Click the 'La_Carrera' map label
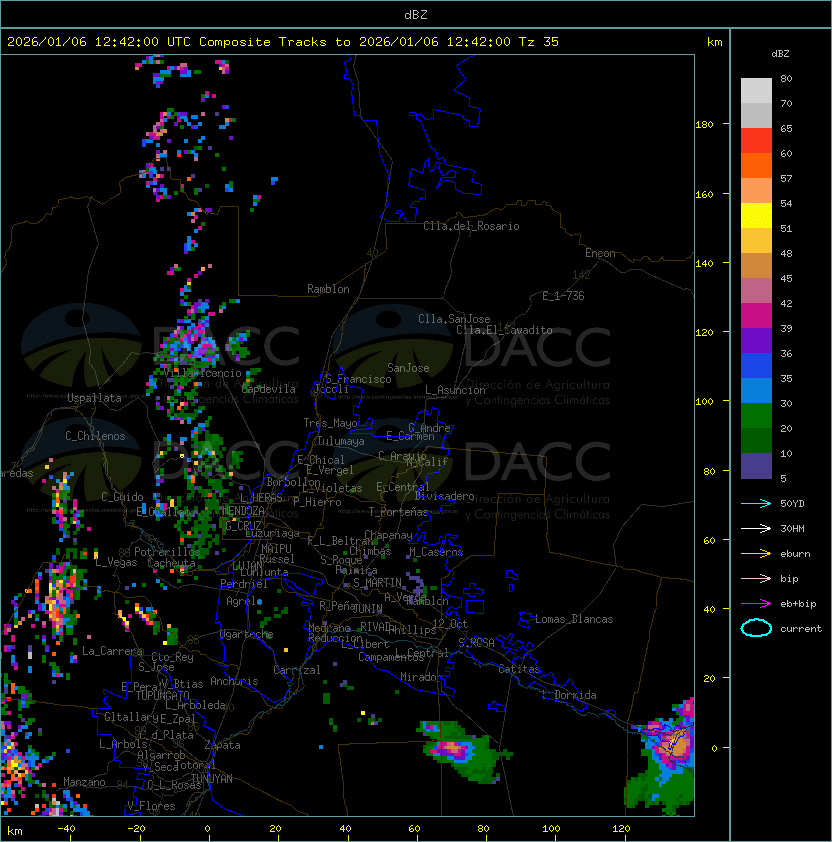The image size is (832, 842). 112,651
